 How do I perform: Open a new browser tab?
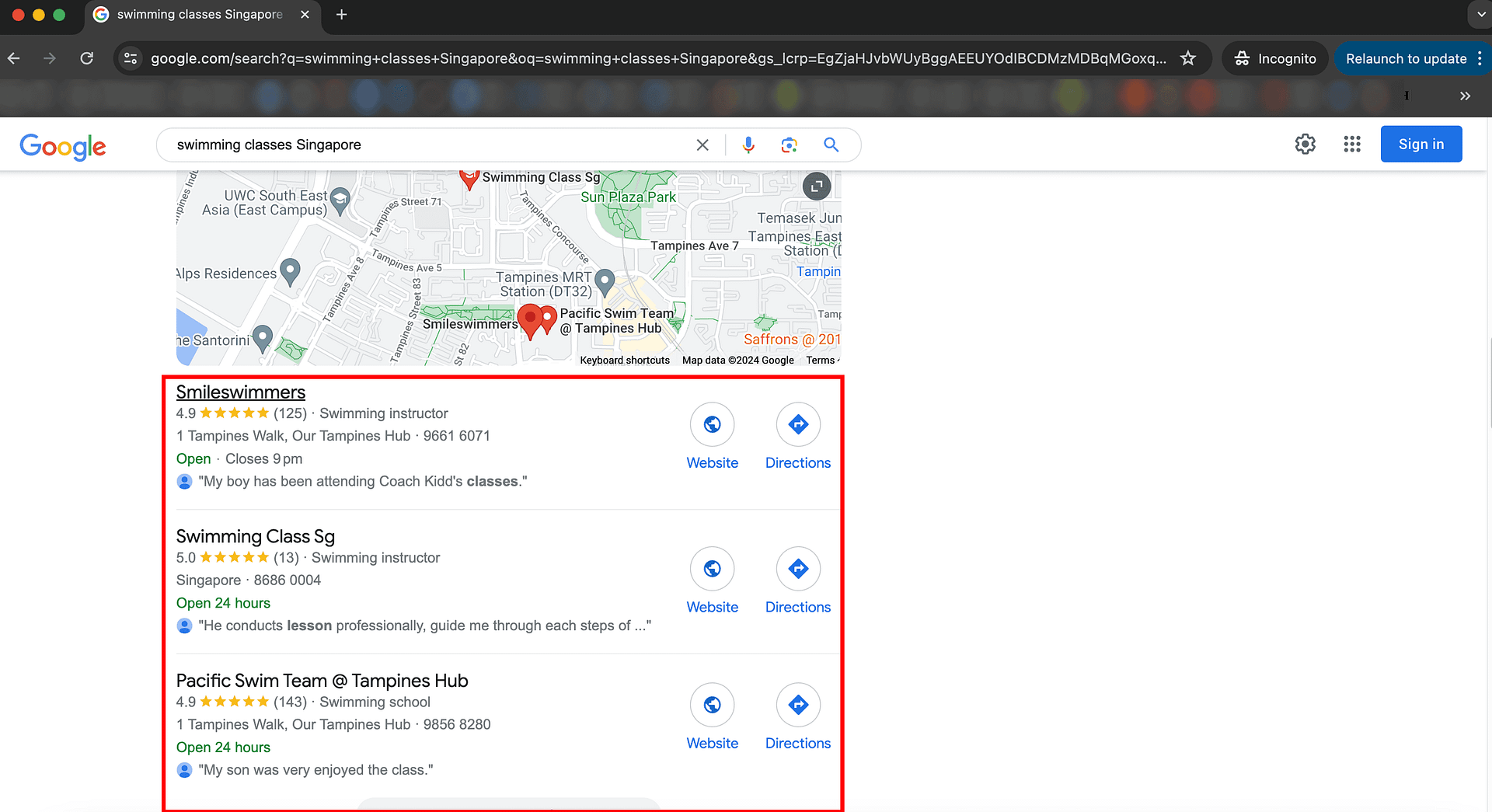(341, 15)
